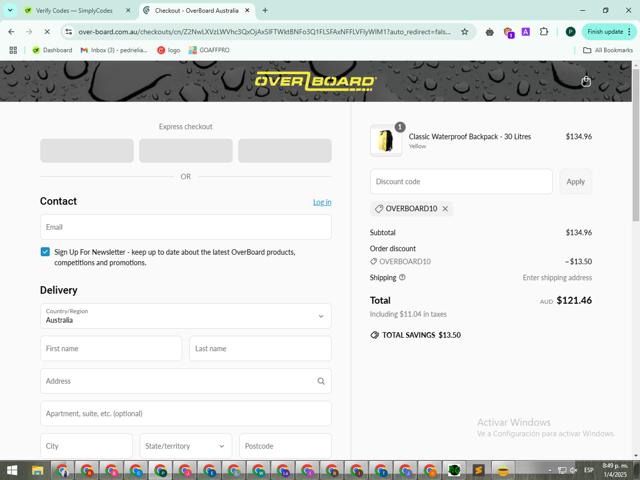640x480 pixels.
Task: Remove the OVERBOARD10 discount code tag
Action: coord(445,209)
